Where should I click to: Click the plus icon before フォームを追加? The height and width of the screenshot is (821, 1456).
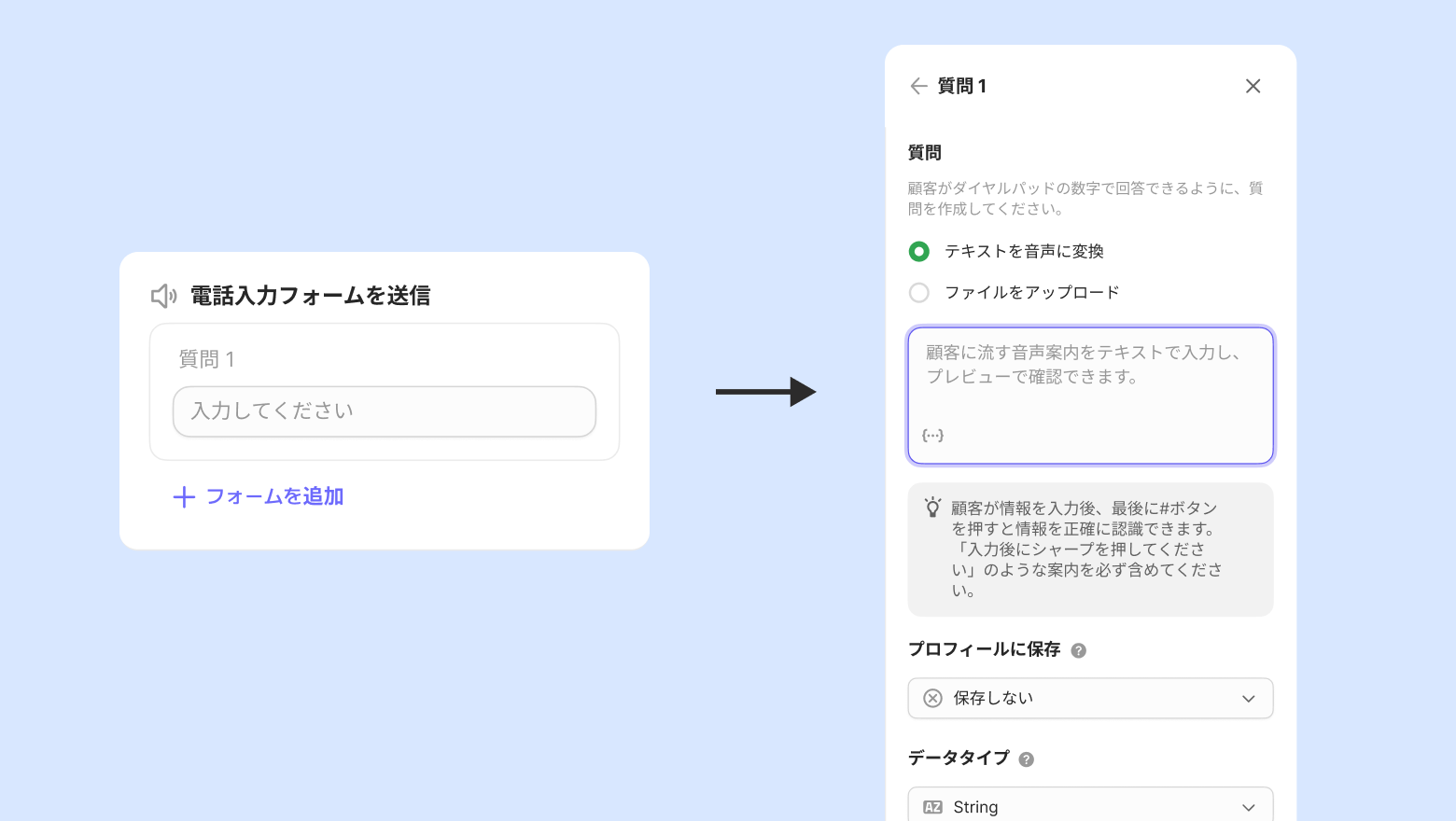(184, 497)
